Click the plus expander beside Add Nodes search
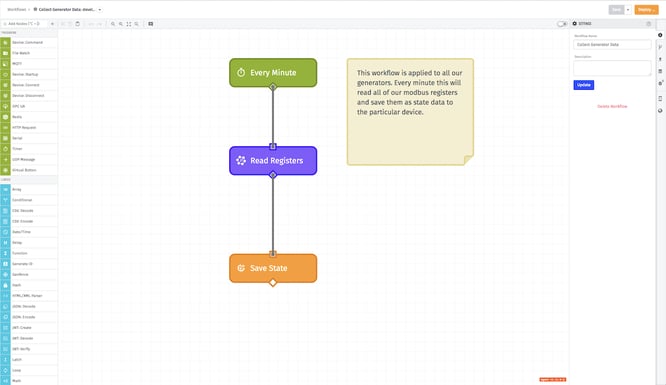666x385 pixels. pyautogui.click(x=52, y=24)
